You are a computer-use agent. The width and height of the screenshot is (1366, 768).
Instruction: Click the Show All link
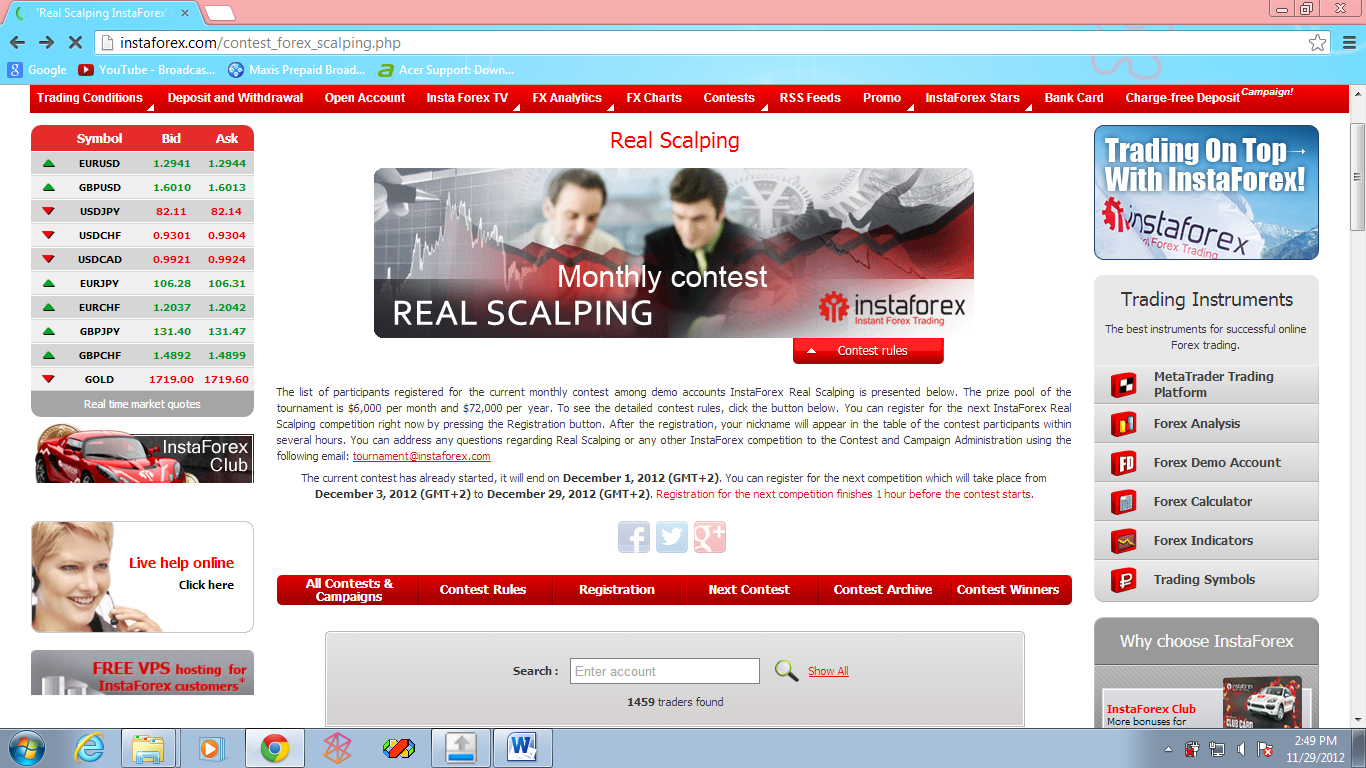point(828,671)
